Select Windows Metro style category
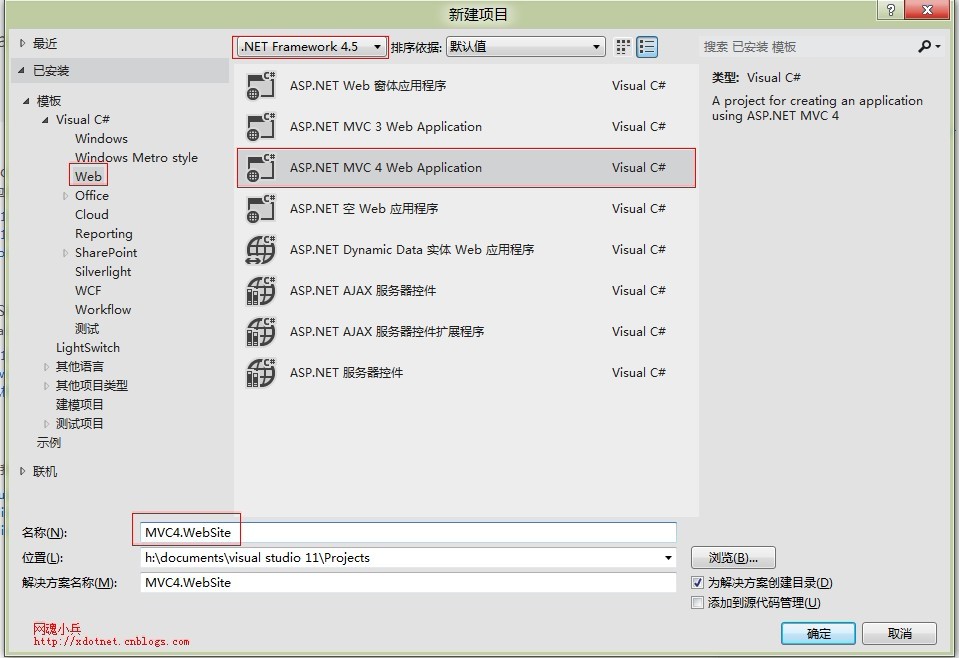 coord(136,158)
